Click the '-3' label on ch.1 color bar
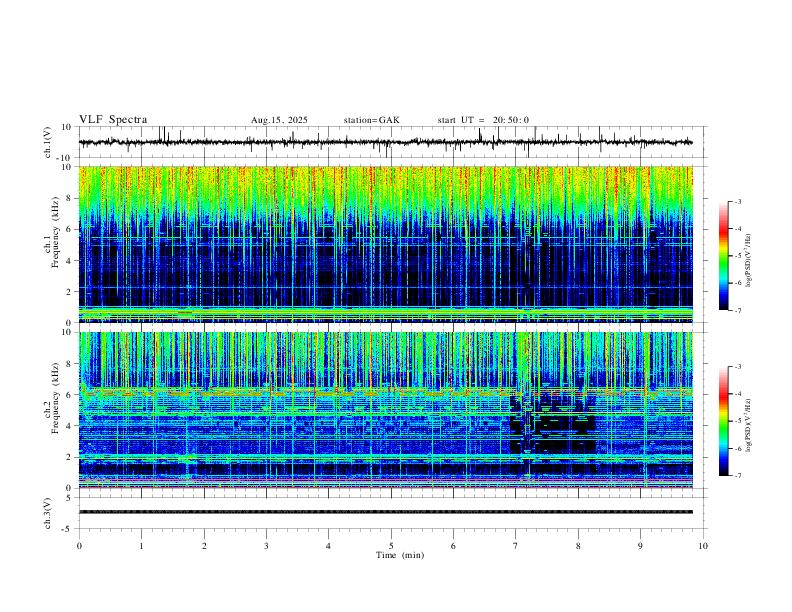792x612 pixels. point(737,201)
